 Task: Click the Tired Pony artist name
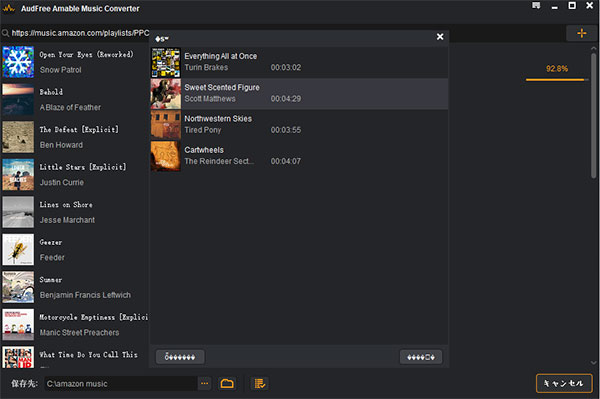(203, 130)
